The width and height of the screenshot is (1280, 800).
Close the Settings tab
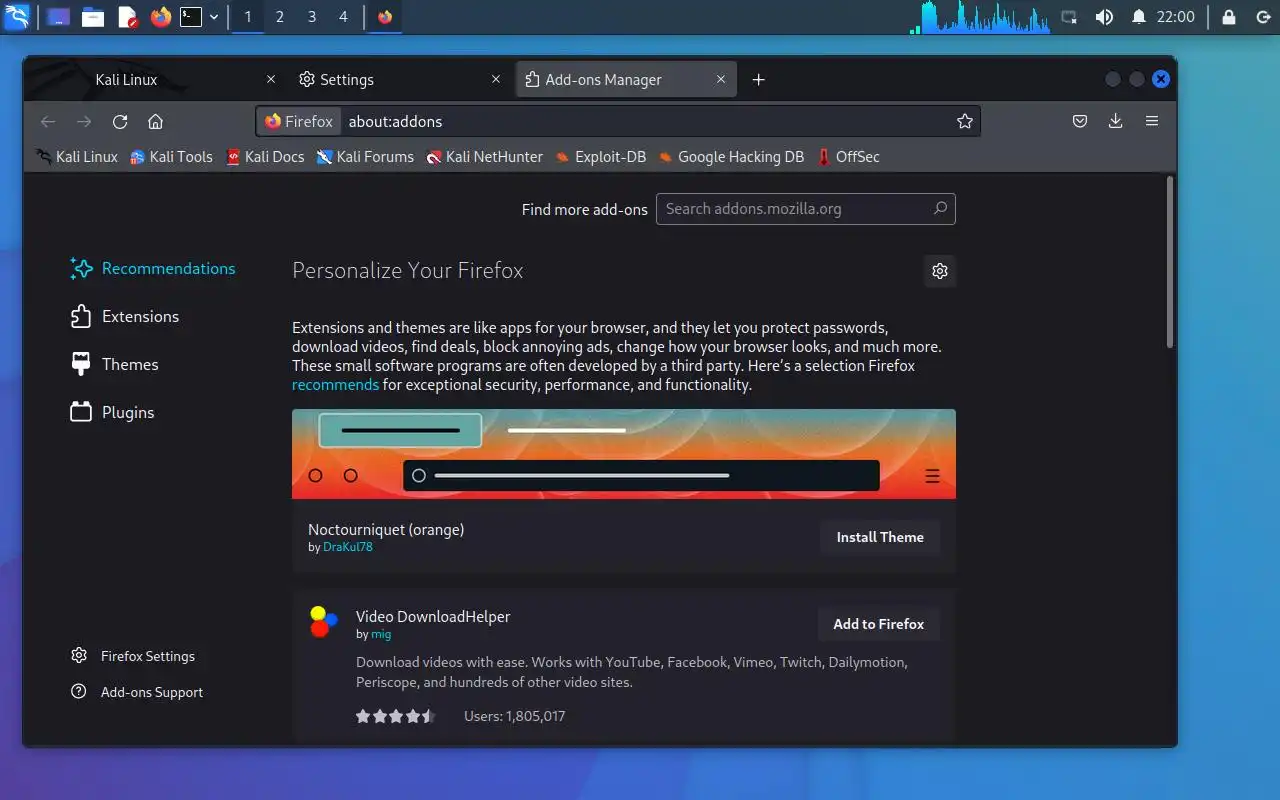coord(496,80)
